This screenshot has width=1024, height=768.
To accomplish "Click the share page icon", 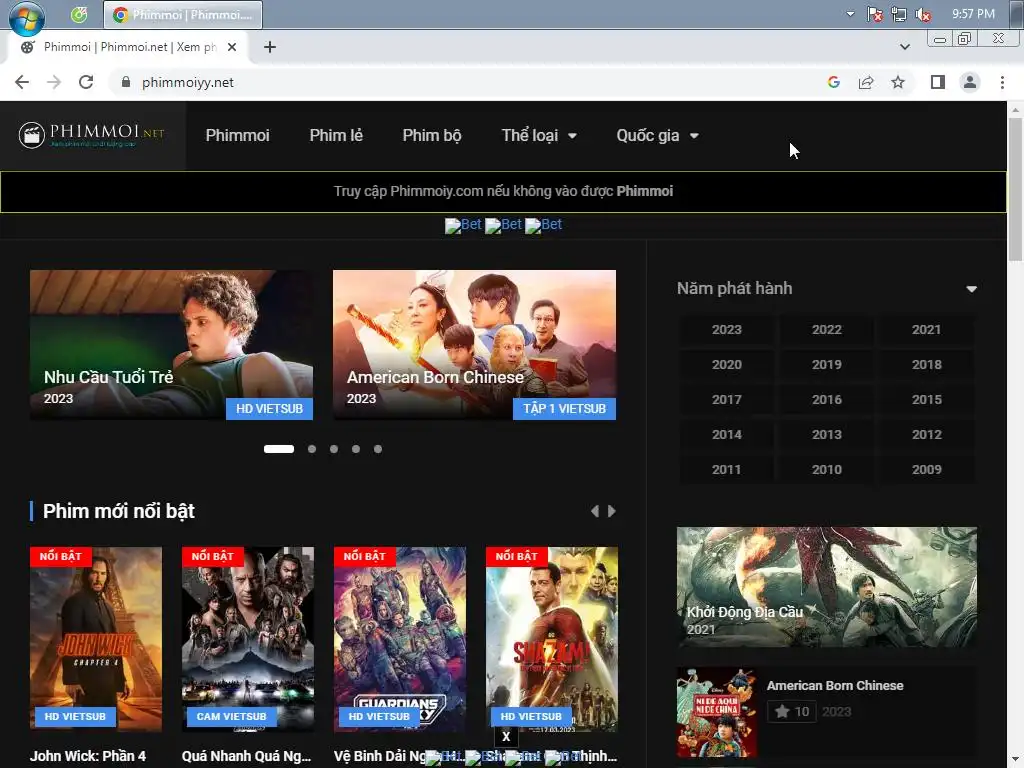I will 866,82.
